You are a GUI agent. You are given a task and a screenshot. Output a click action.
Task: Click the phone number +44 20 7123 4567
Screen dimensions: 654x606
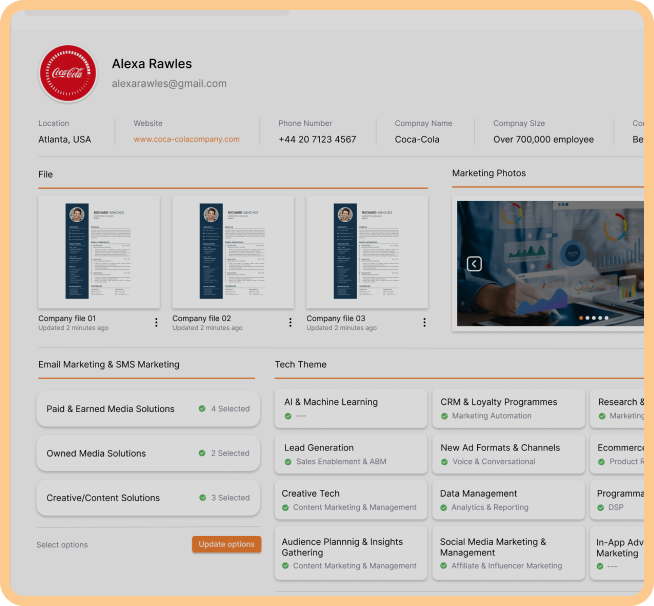pyautogui.click(x=317, y=139)
